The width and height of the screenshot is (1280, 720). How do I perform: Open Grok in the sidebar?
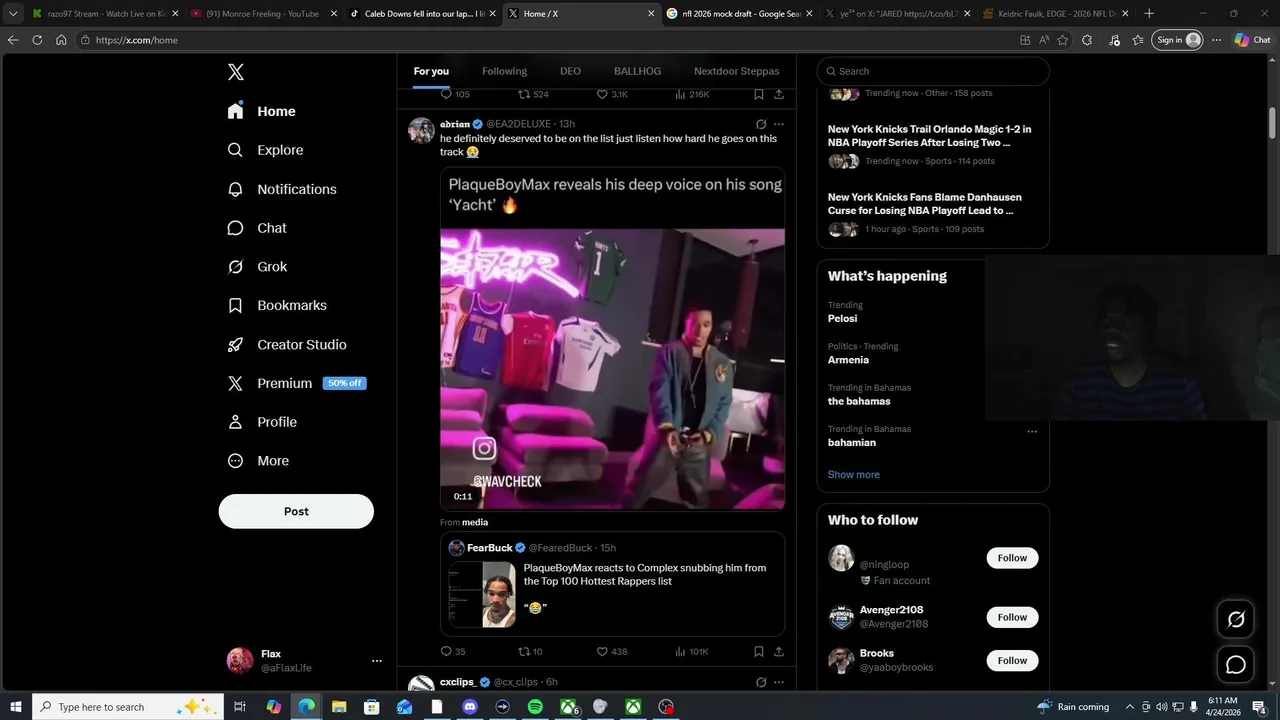pyautogui.click(x=257, y=267)
